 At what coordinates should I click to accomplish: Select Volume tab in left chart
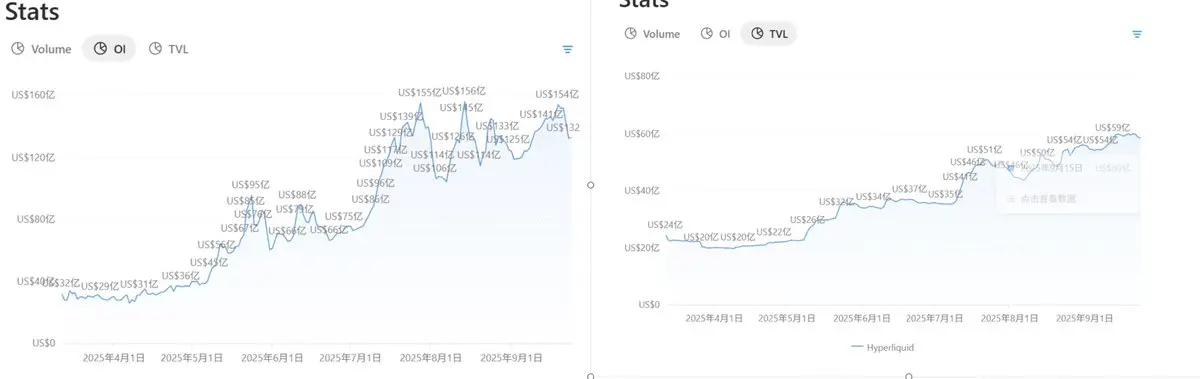(x=42, y=49)
